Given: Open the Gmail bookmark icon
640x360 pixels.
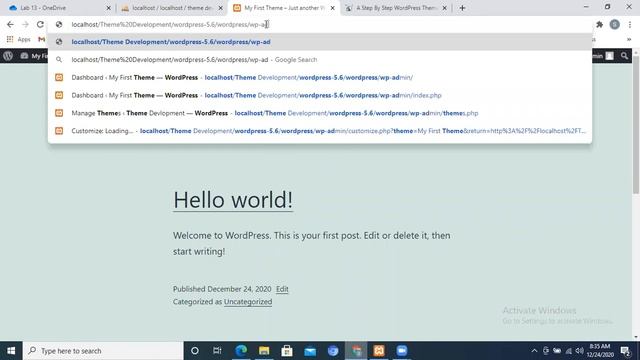Looking at the screenshot, I should pyautogui.click(x=41, y=40).
